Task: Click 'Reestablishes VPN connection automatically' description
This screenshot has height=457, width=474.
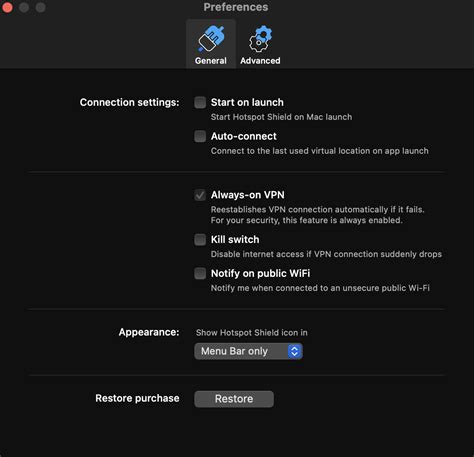Action: 317,215
